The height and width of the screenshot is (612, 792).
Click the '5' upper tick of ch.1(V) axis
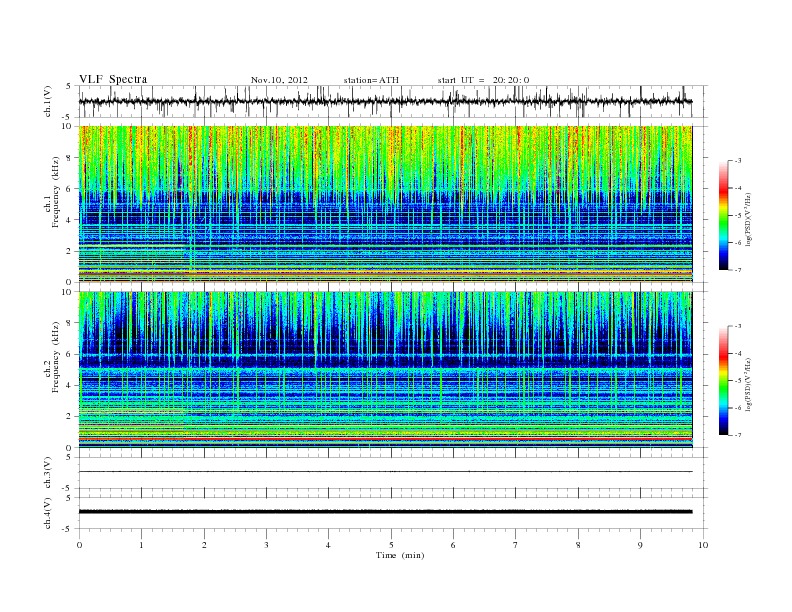[69, 86]
